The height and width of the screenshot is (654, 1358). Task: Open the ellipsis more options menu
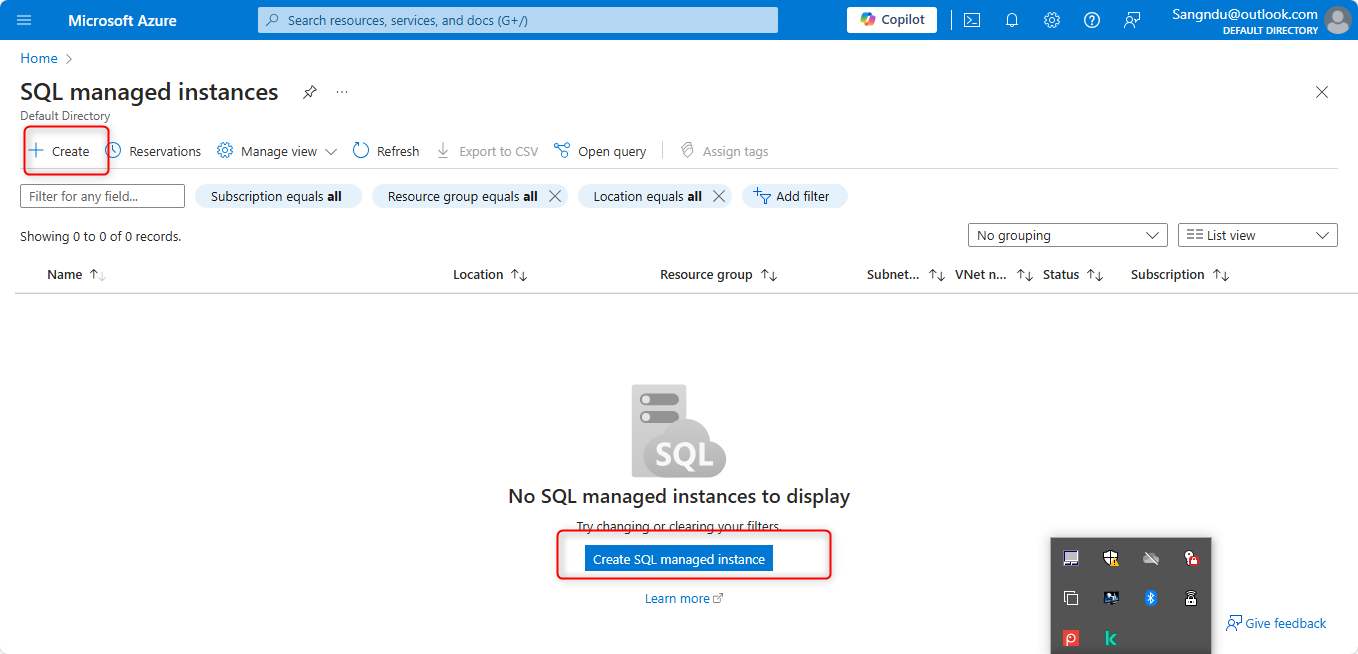coord(342,92)
